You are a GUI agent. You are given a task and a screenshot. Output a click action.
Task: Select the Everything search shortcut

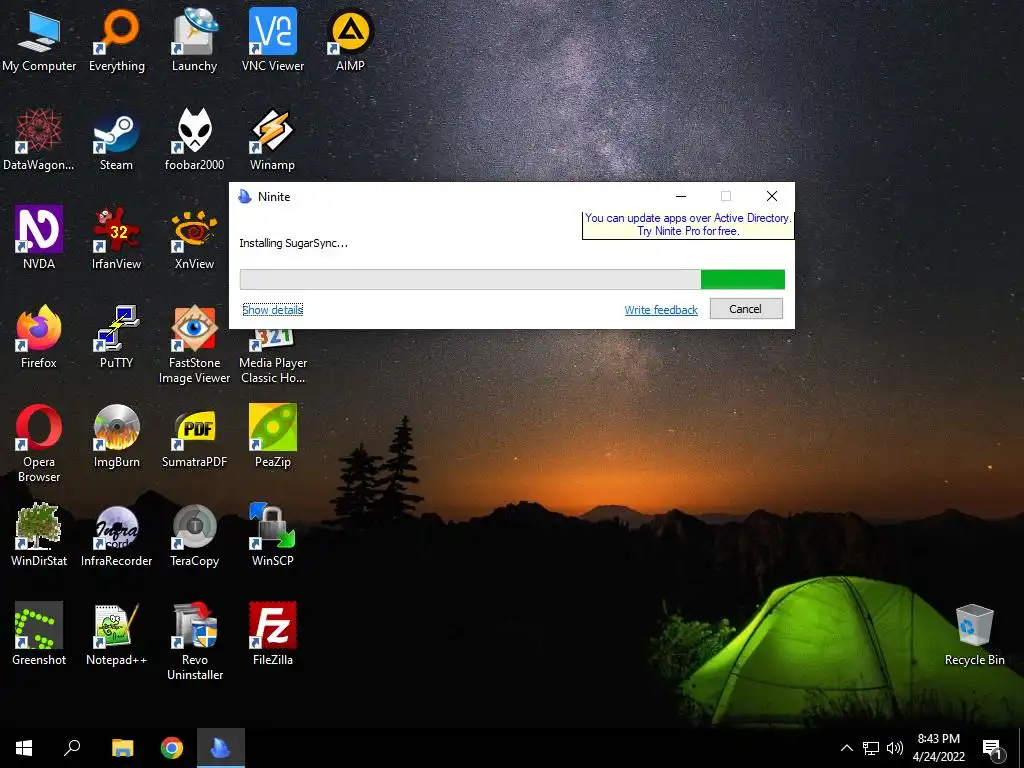coord(116,40)
